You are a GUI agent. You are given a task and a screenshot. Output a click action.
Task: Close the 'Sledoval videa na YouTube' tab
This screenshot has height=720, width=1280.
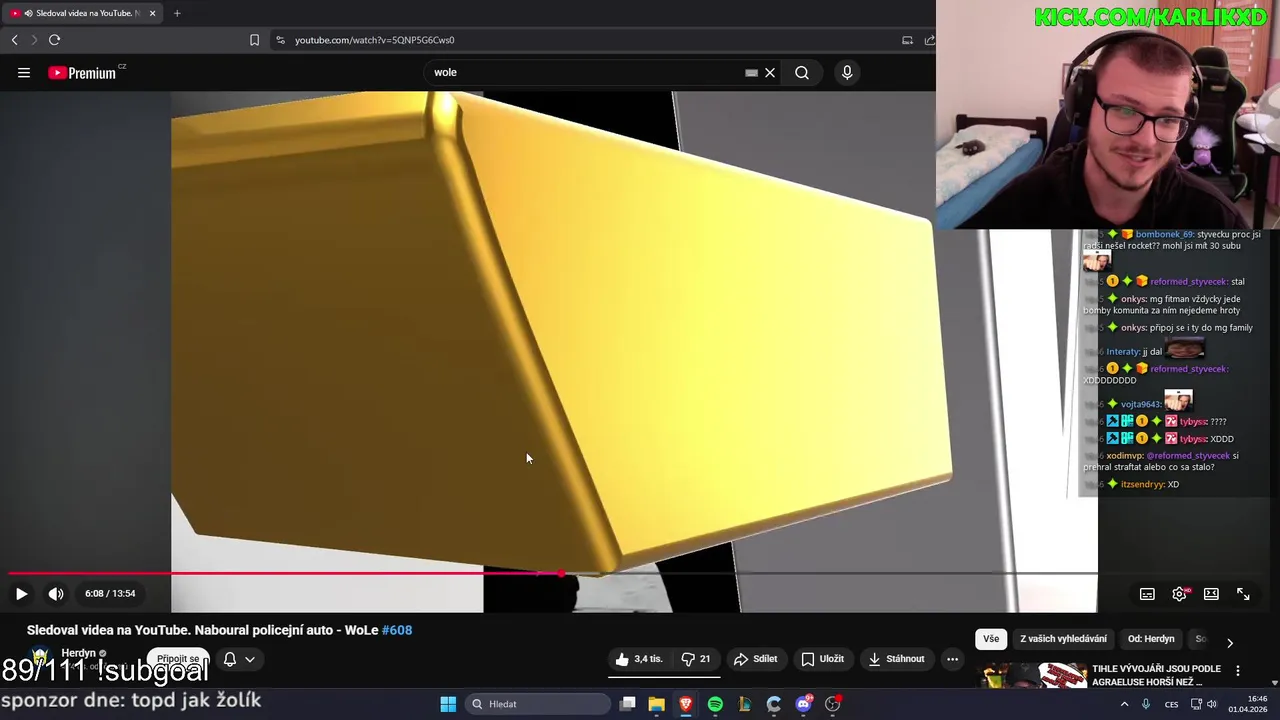pos(152,13)
